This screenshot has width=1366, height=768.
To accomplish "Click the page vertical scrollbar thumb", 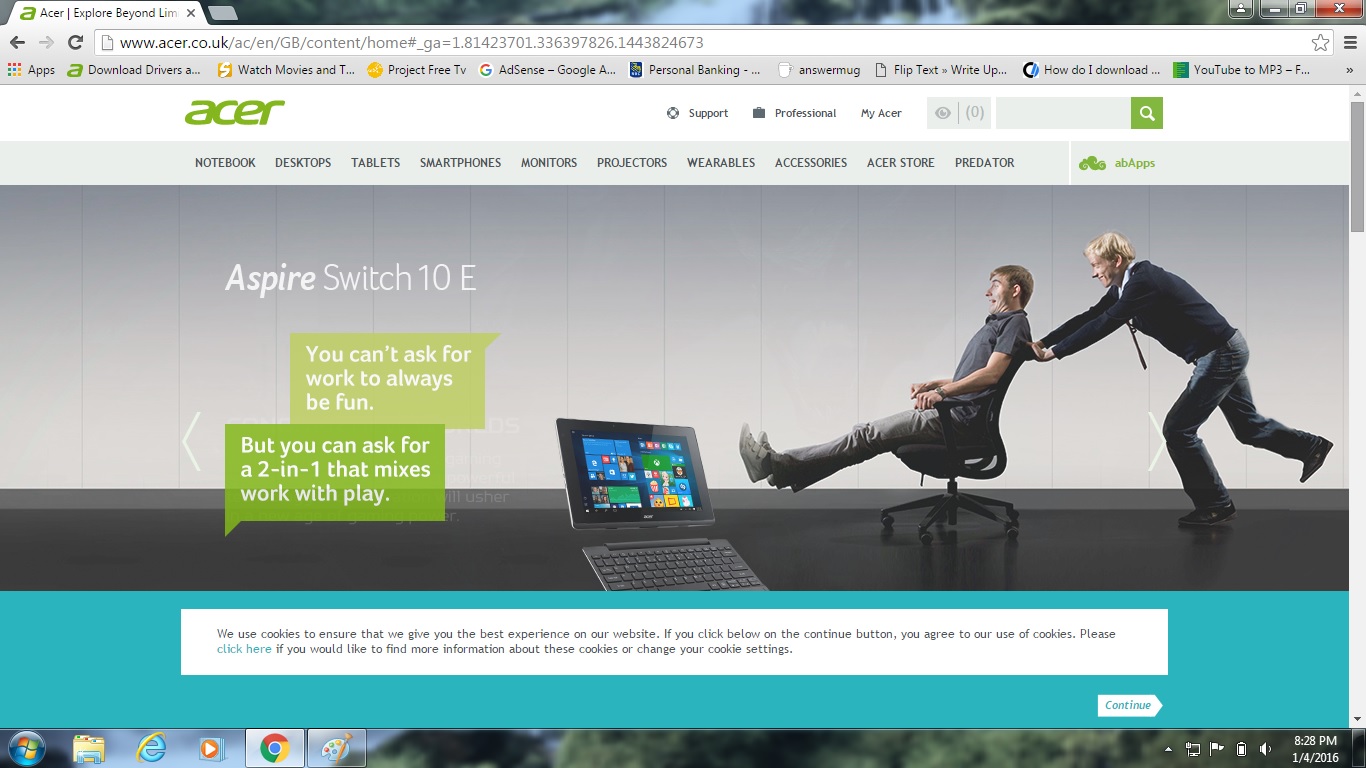I will (1357, 167).
